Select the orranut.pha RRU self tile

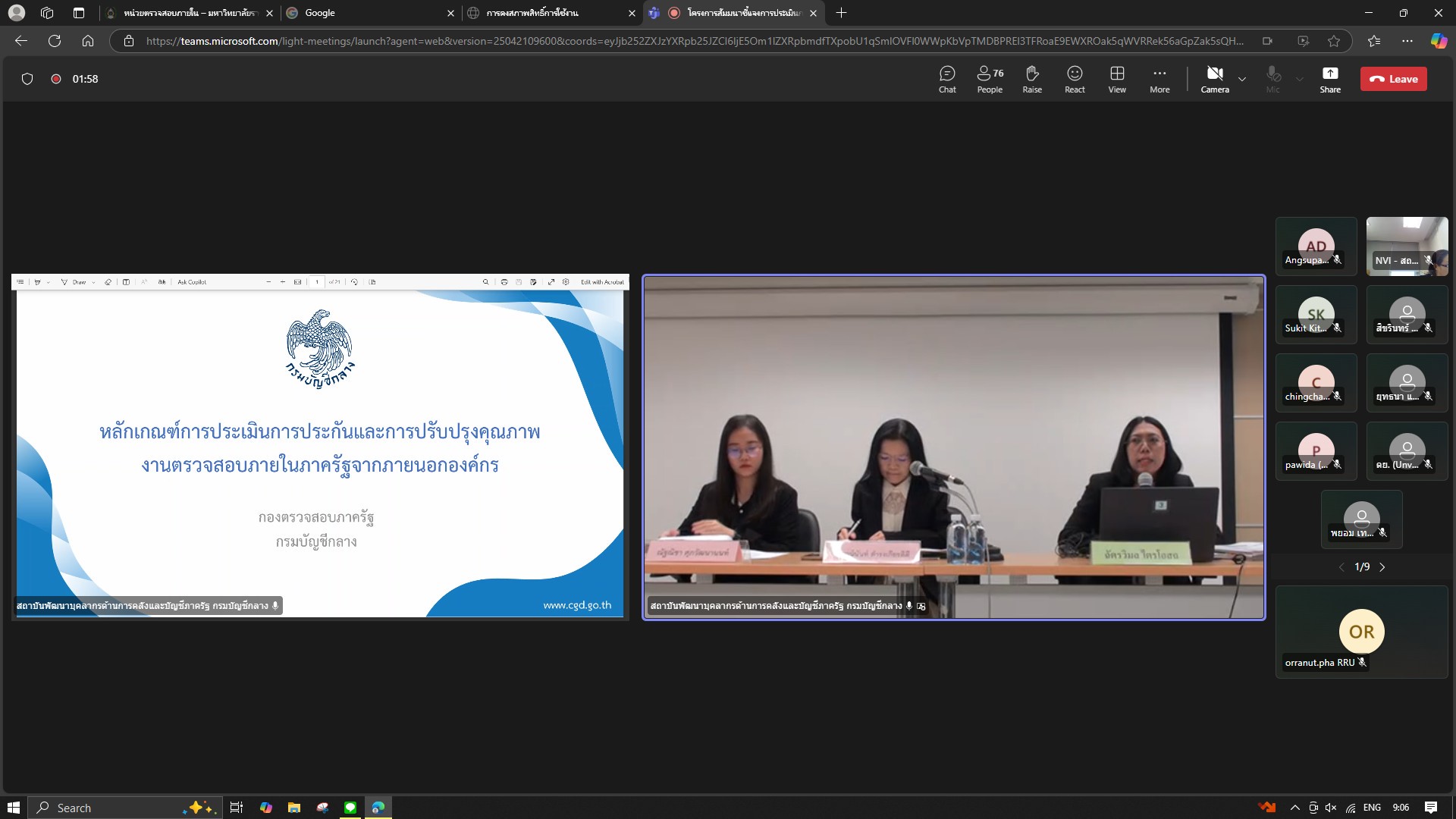(1362, 632)
